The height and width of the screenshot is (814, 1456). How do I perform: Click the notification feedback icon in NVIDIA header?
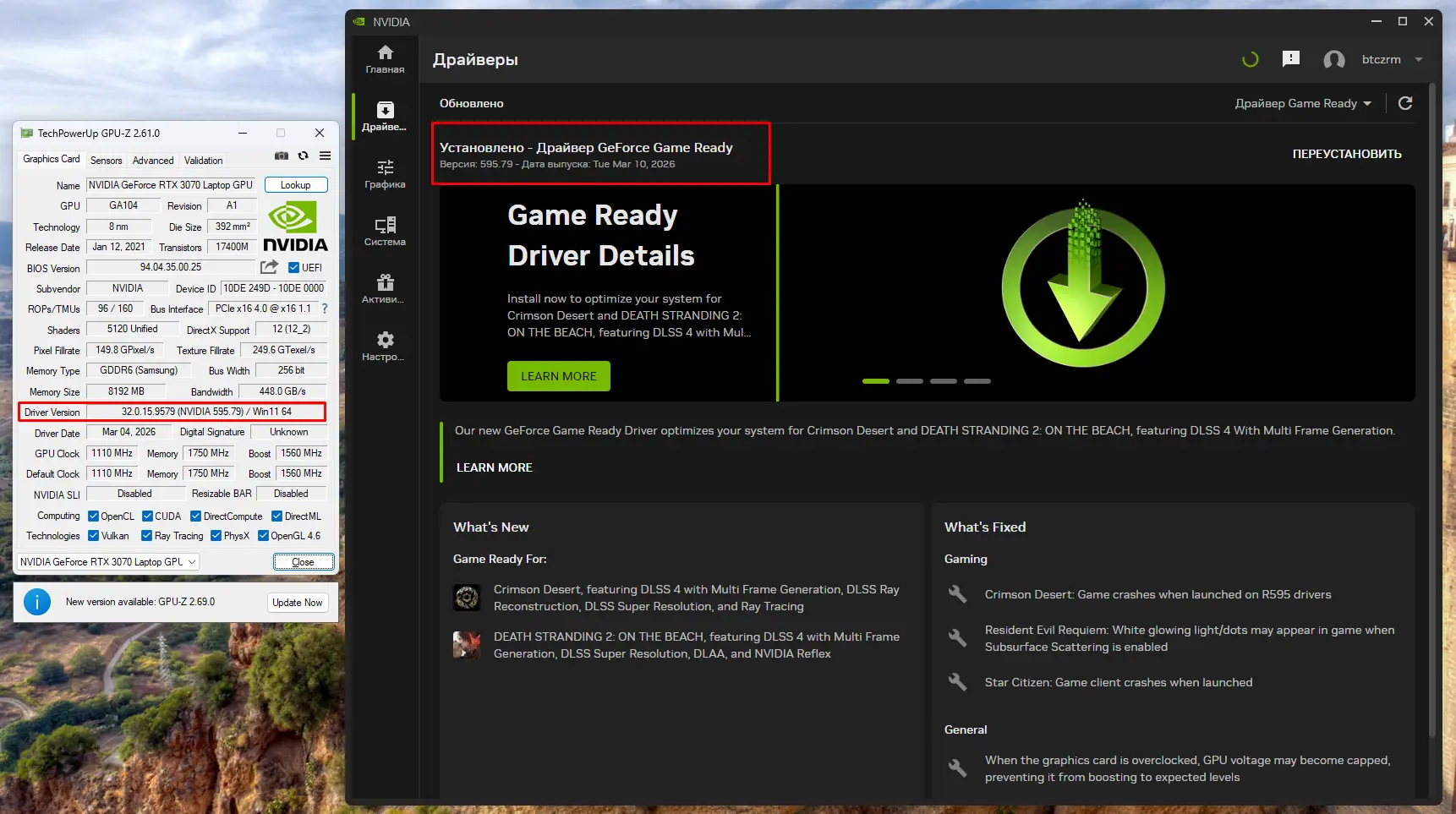(1290, 59)
